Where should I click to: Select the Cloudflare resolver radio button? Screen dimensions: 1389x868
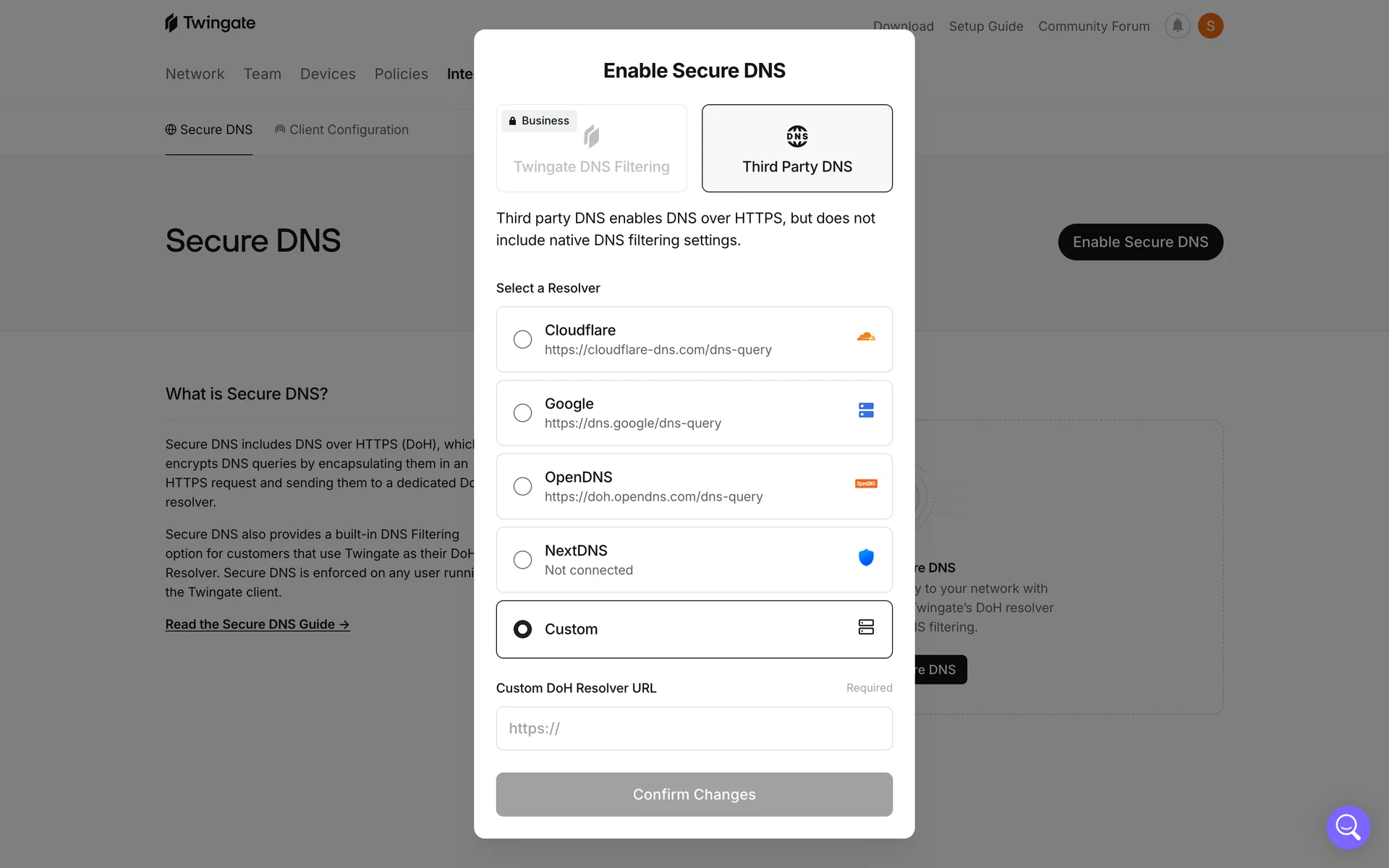click(522, 339)
